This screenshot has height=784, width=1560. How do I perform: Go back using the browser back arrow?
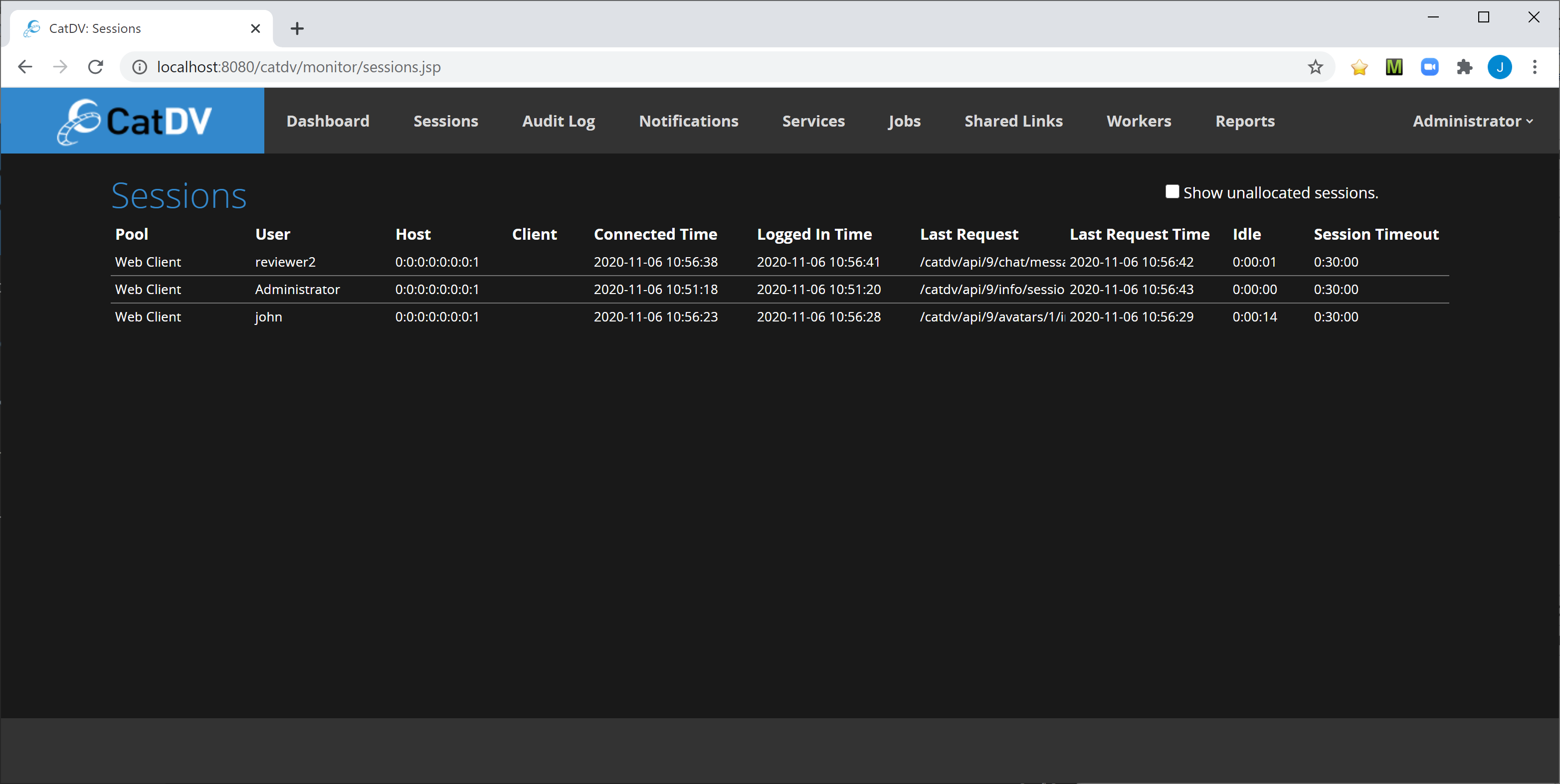(25, 67)
